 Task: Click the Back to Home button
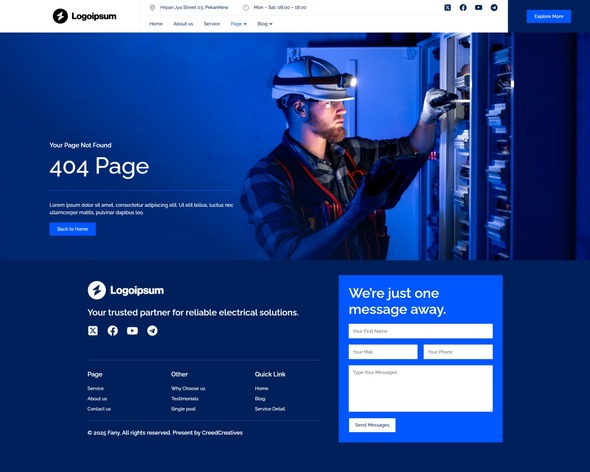point(72,229)
